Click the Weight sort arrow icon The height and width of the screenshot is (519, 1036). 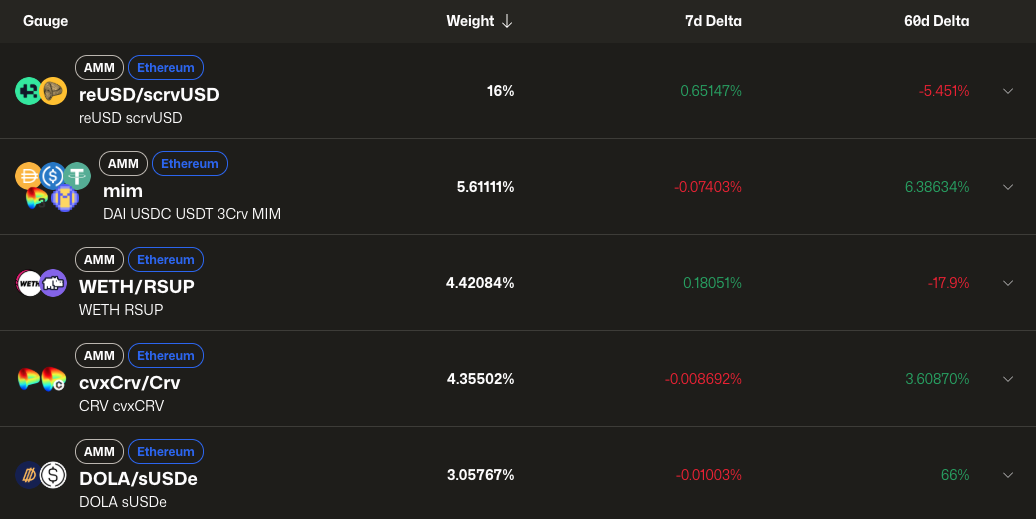pos(507,21)
